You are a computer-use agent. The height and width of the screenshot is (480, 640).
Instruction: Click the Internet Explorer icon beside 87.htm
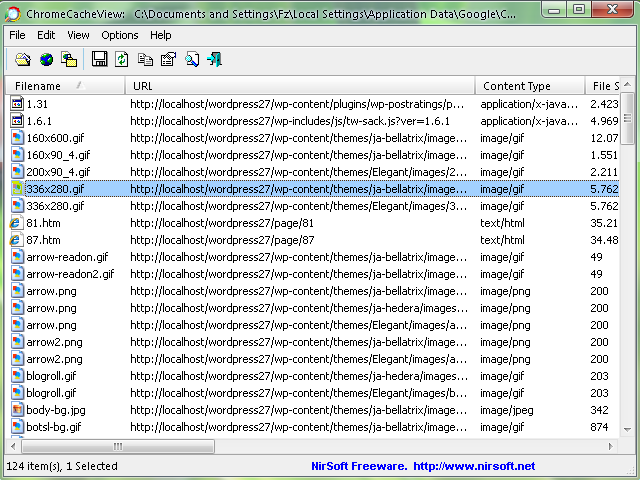pyautogui.click(x=16, y=240)
